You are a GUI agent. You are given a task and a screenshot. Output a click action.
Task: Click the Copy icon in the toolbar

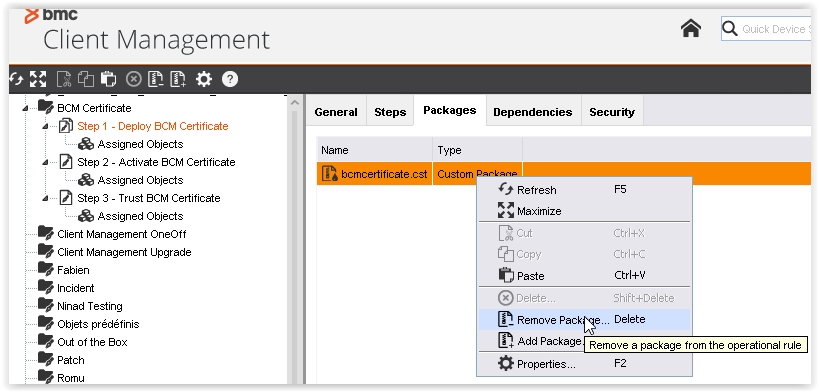pos(86,79)
